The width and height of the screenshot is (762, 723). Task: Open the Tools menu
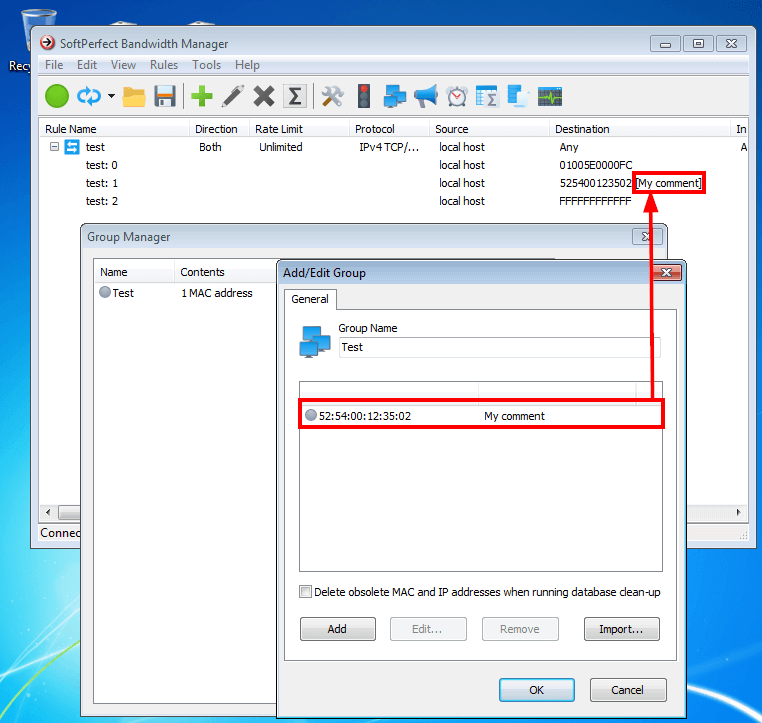pos(206,65)
